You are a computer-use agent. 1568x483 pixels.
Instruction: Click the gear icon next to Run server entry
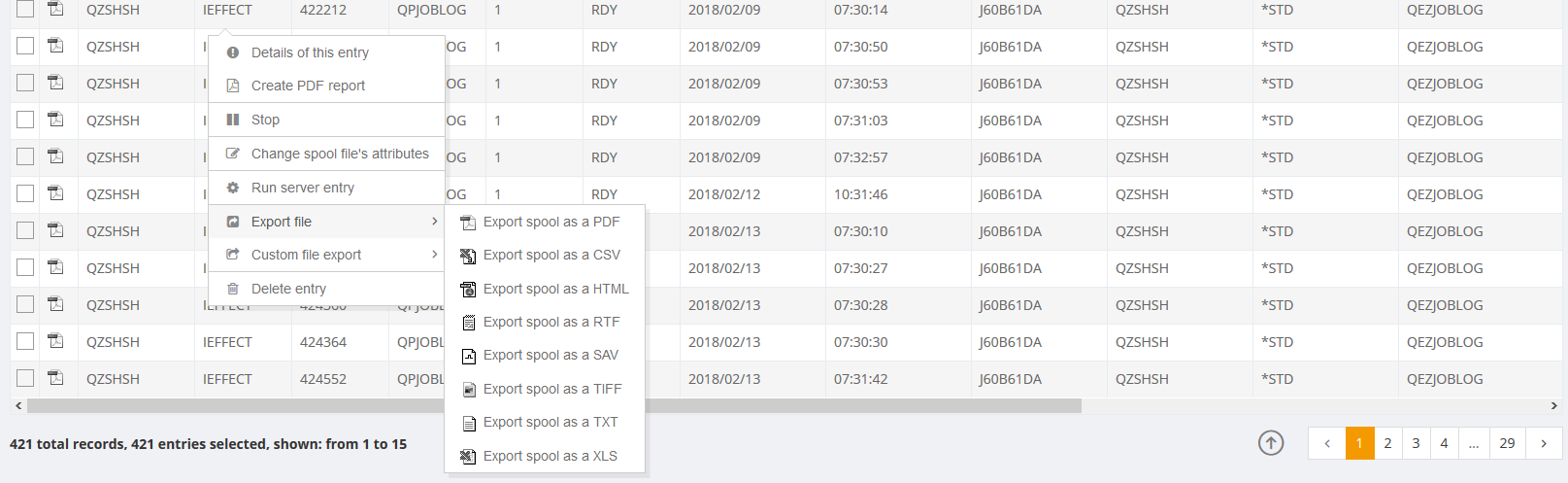pos(233,188)
